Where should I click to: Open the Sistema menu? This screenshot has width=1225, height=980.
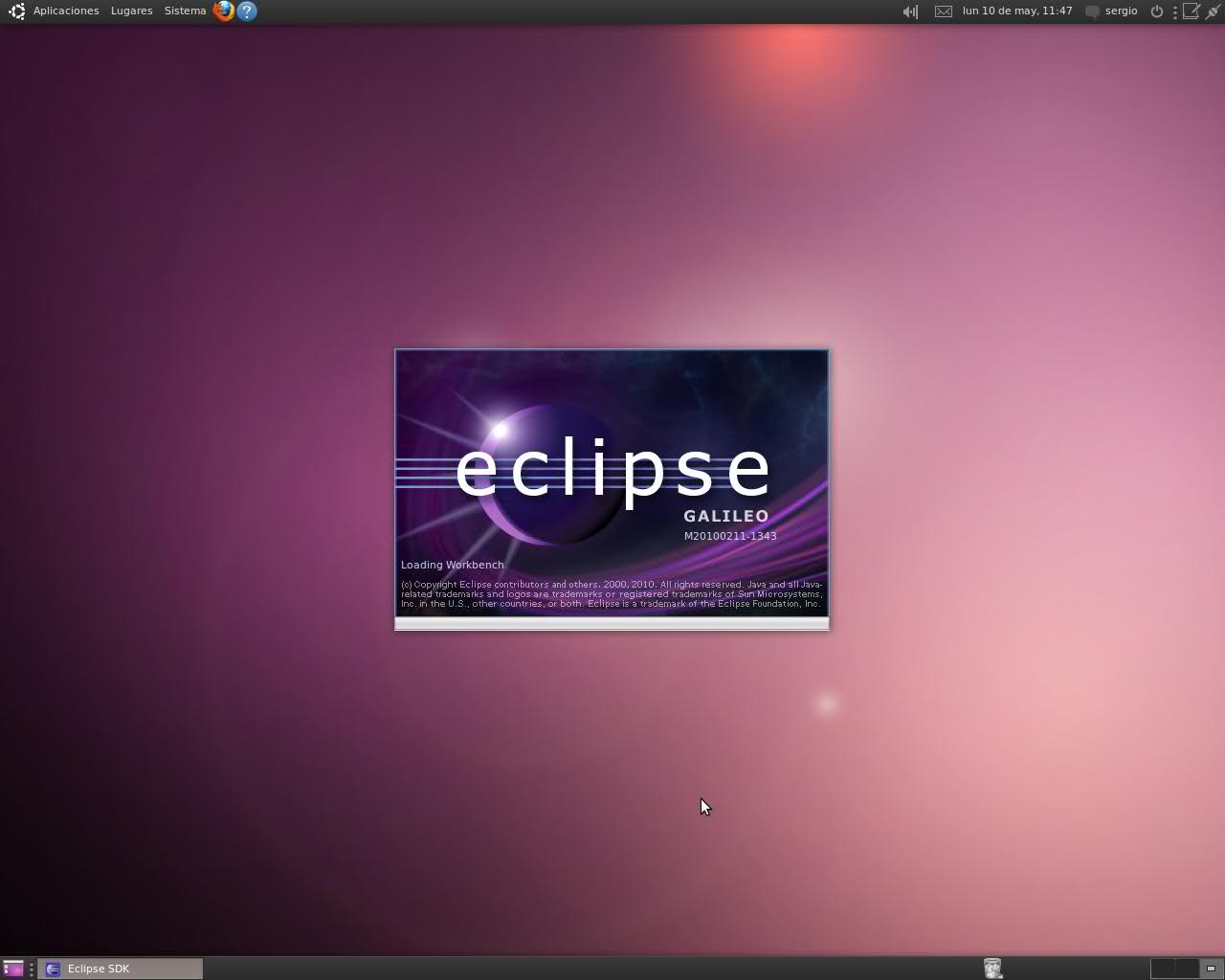(x=185, y=11)
